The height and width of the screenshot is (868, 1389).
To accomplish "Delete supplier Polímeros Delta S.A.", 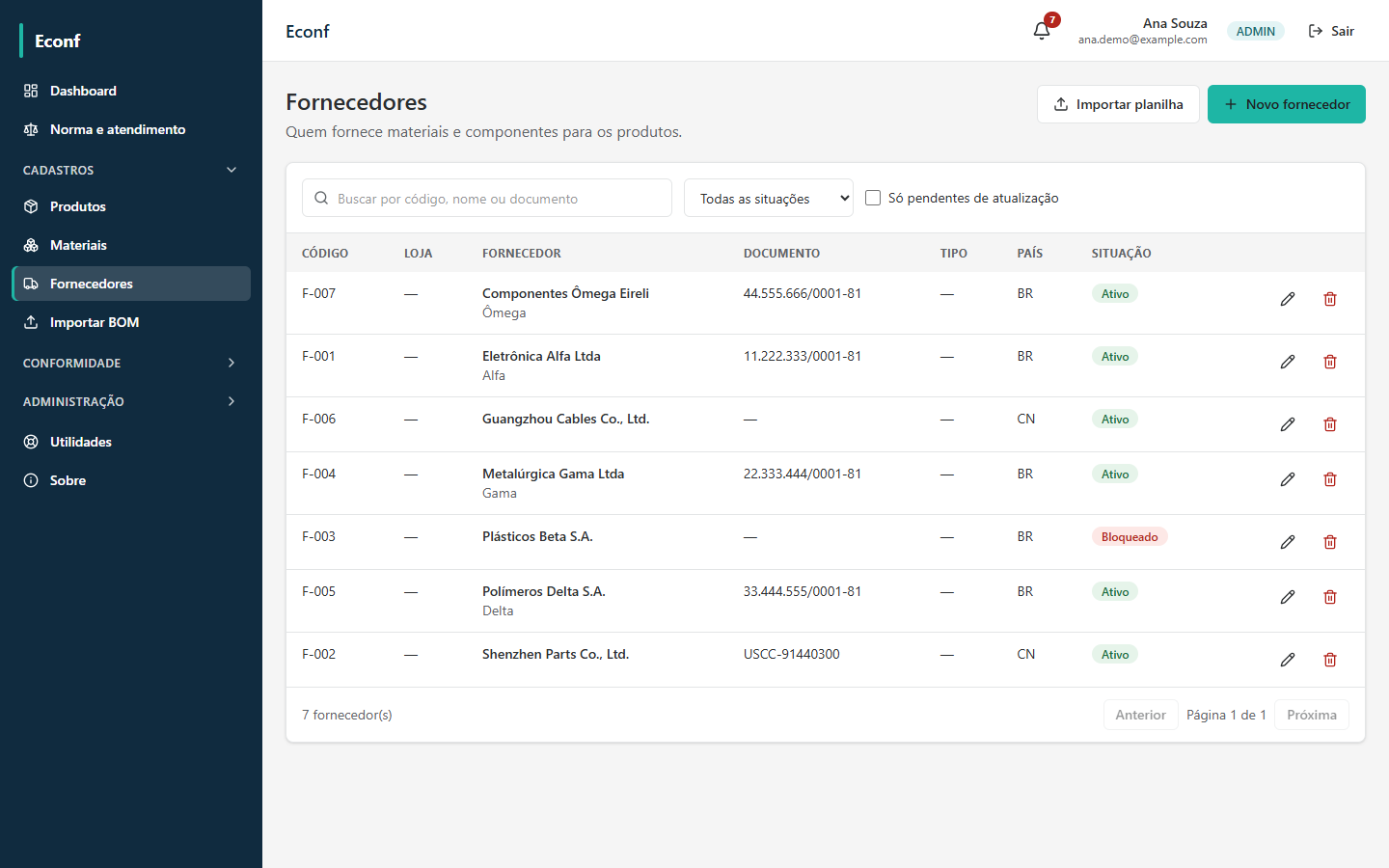I will pyautogui.click(x=1330, y=597).
